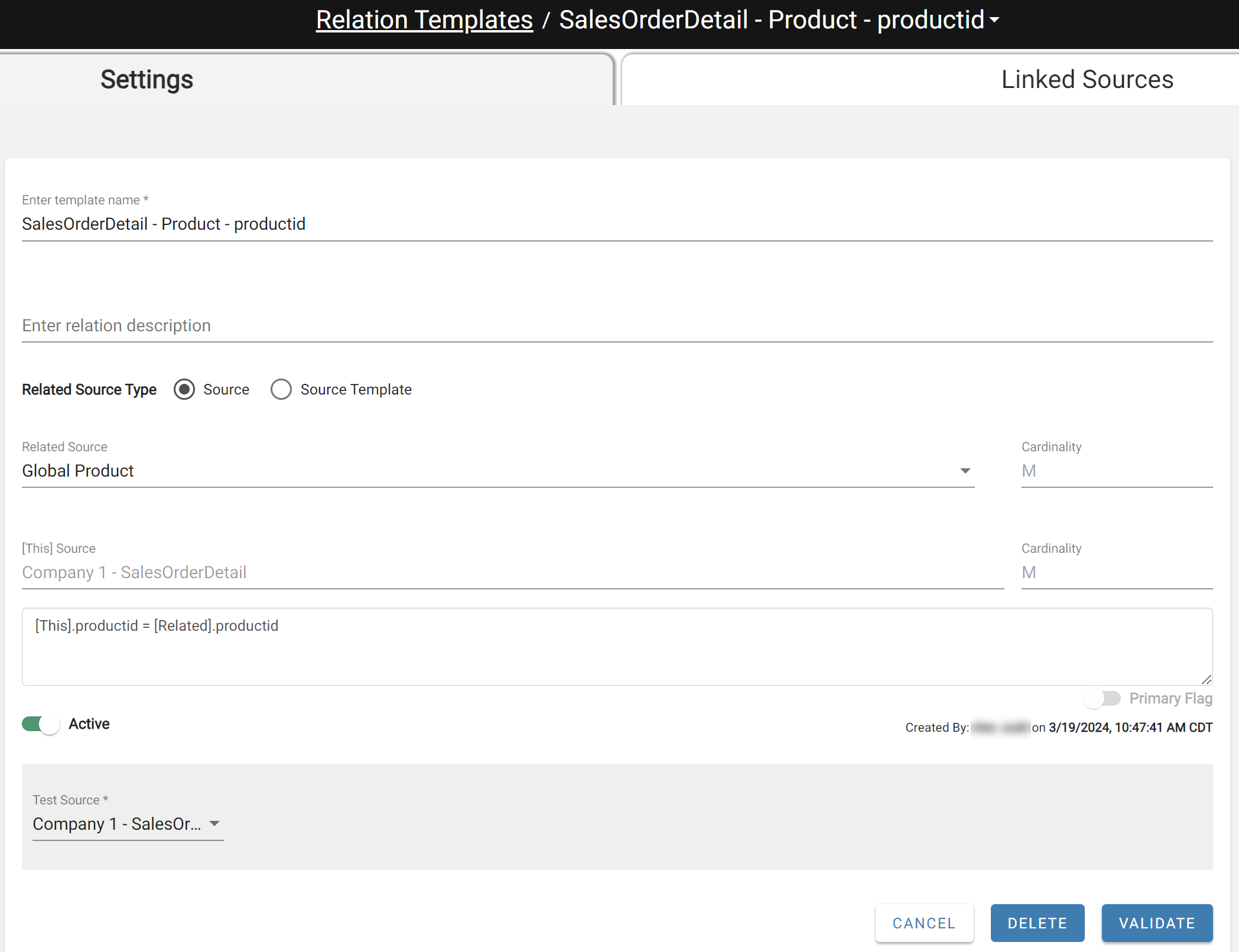
Task: Click the Cancel button
Action: [x=924, y=923]
